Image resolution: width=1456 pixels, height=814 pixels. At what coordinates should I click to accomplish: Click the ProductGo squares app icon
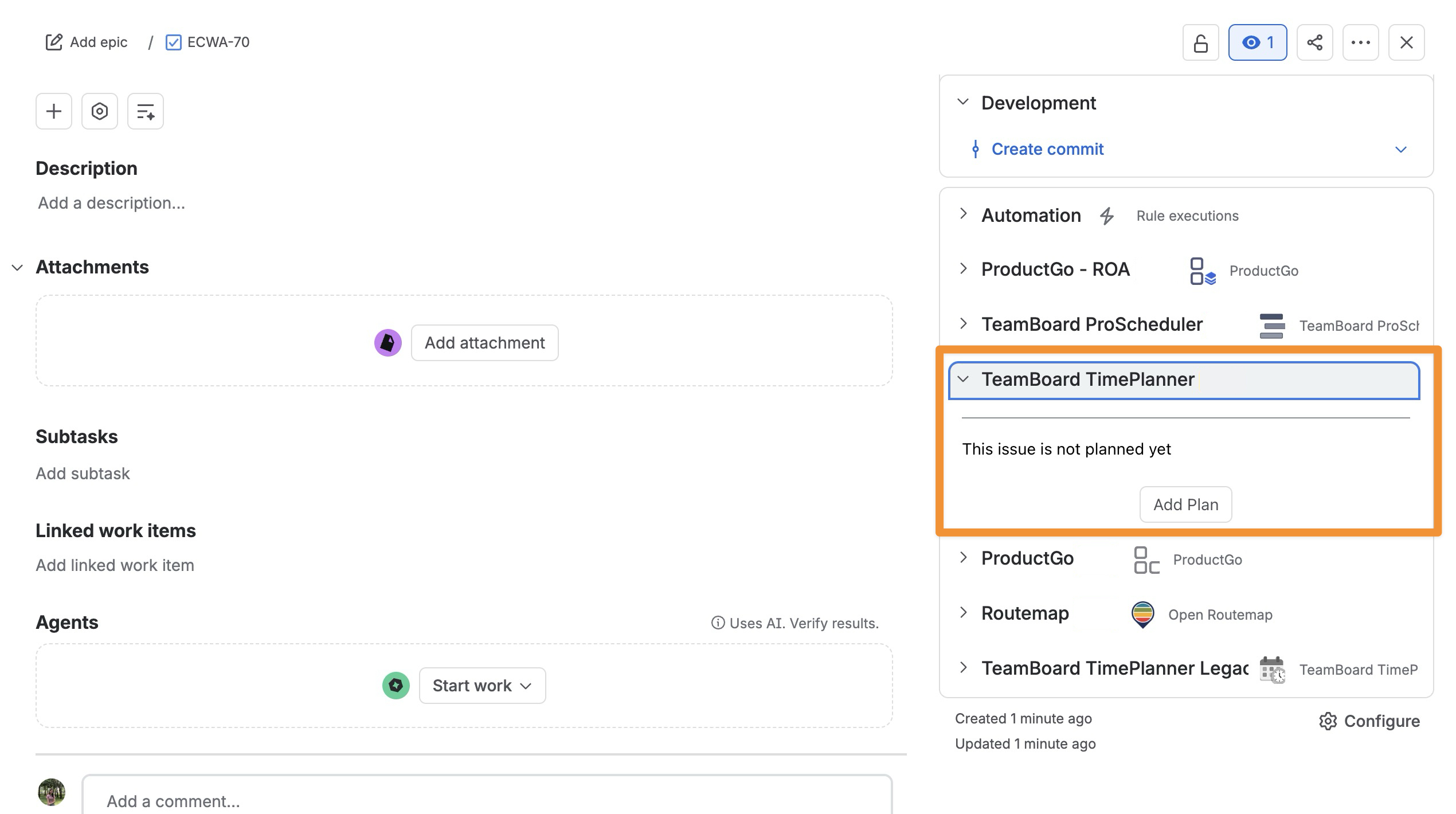[x=1146, y=560]
